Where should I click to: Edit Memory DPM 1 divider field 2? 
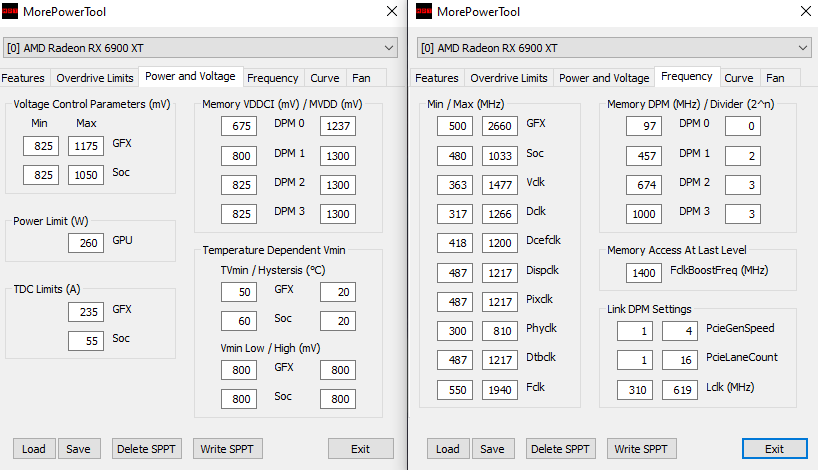pyautogui.click(x=743, y=156)
